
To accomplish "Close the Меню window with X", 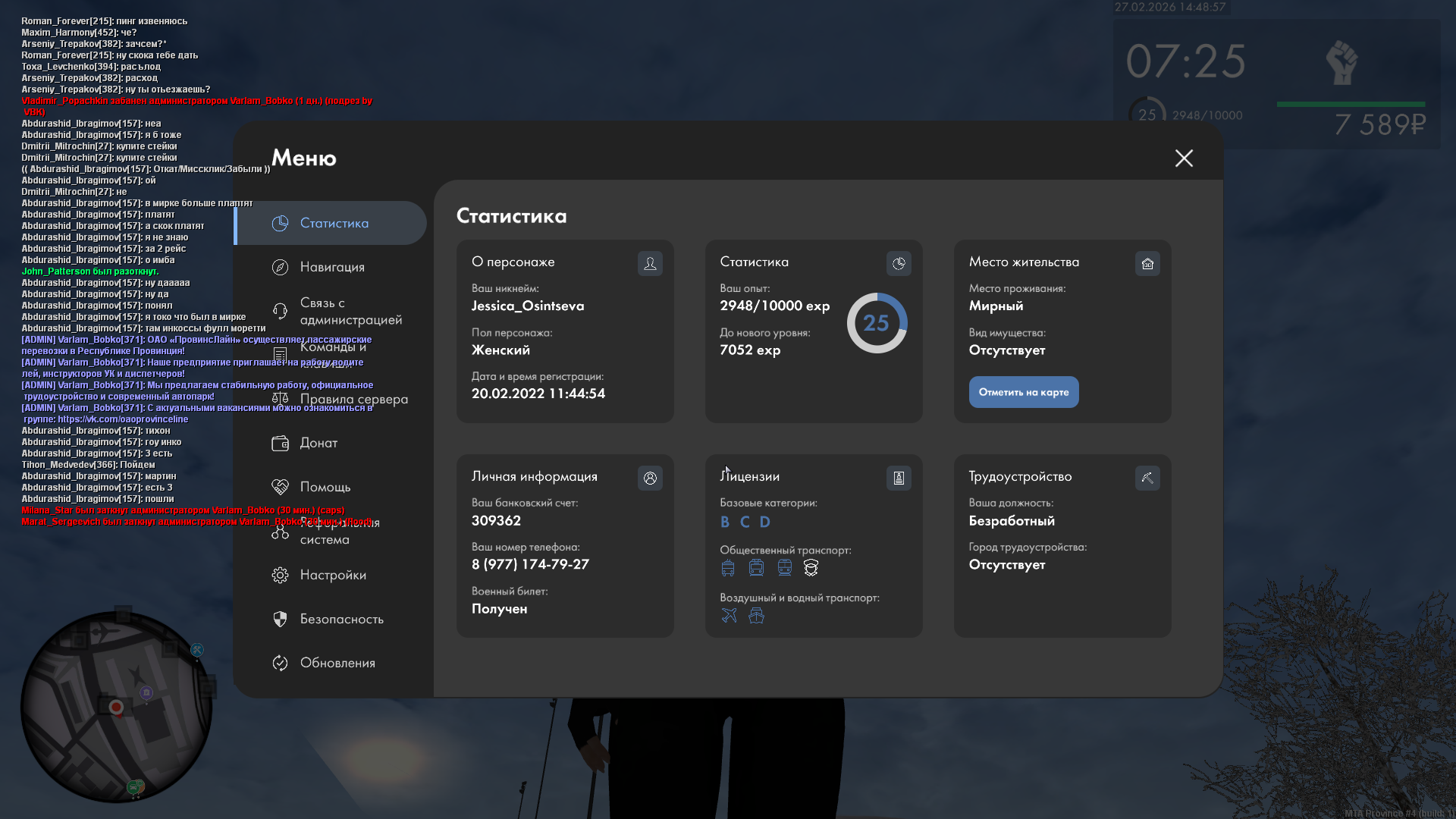I will click(1184, 158).
